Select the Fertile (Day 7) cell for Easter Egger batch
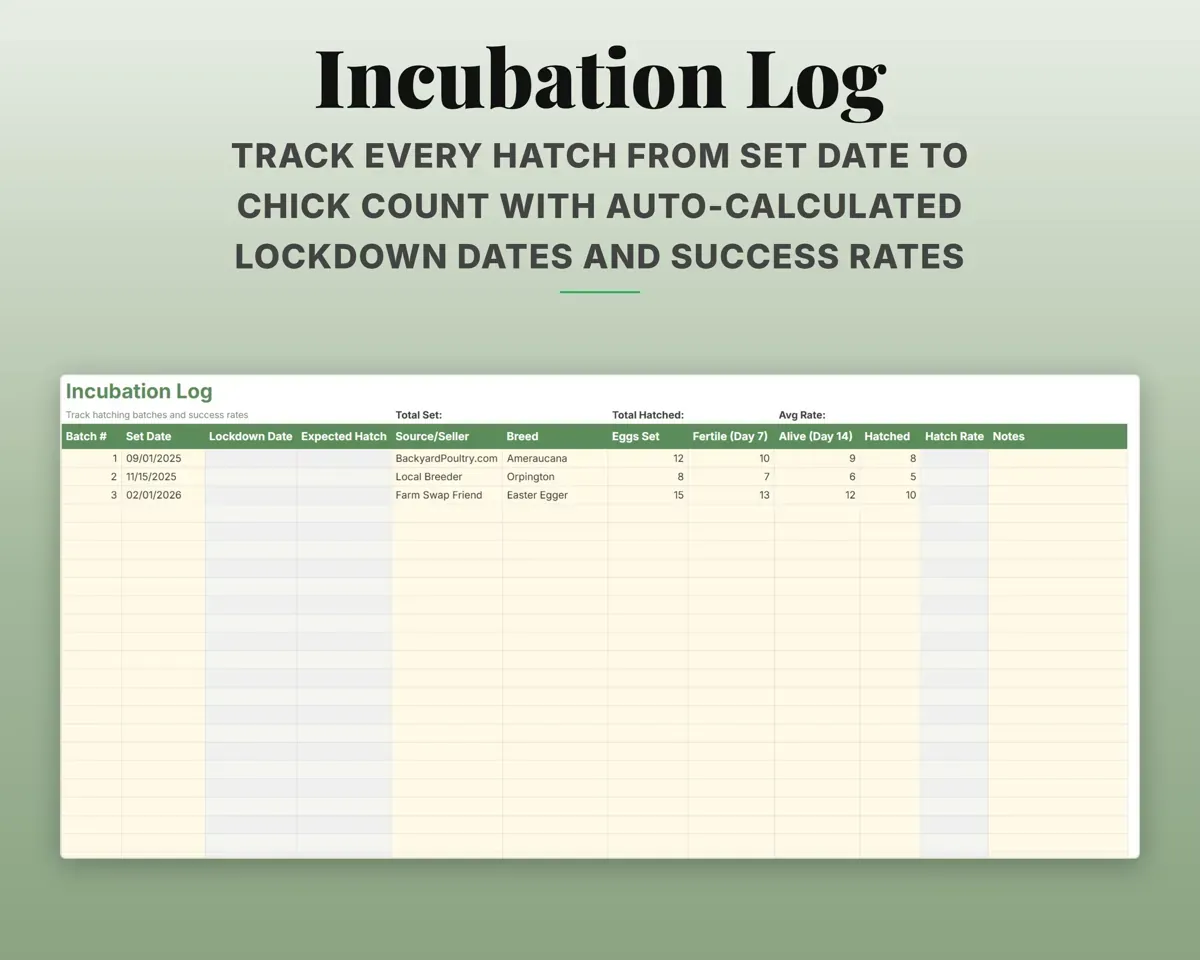This screenshot has width=1200, height=960. click(x=731, y=495)
